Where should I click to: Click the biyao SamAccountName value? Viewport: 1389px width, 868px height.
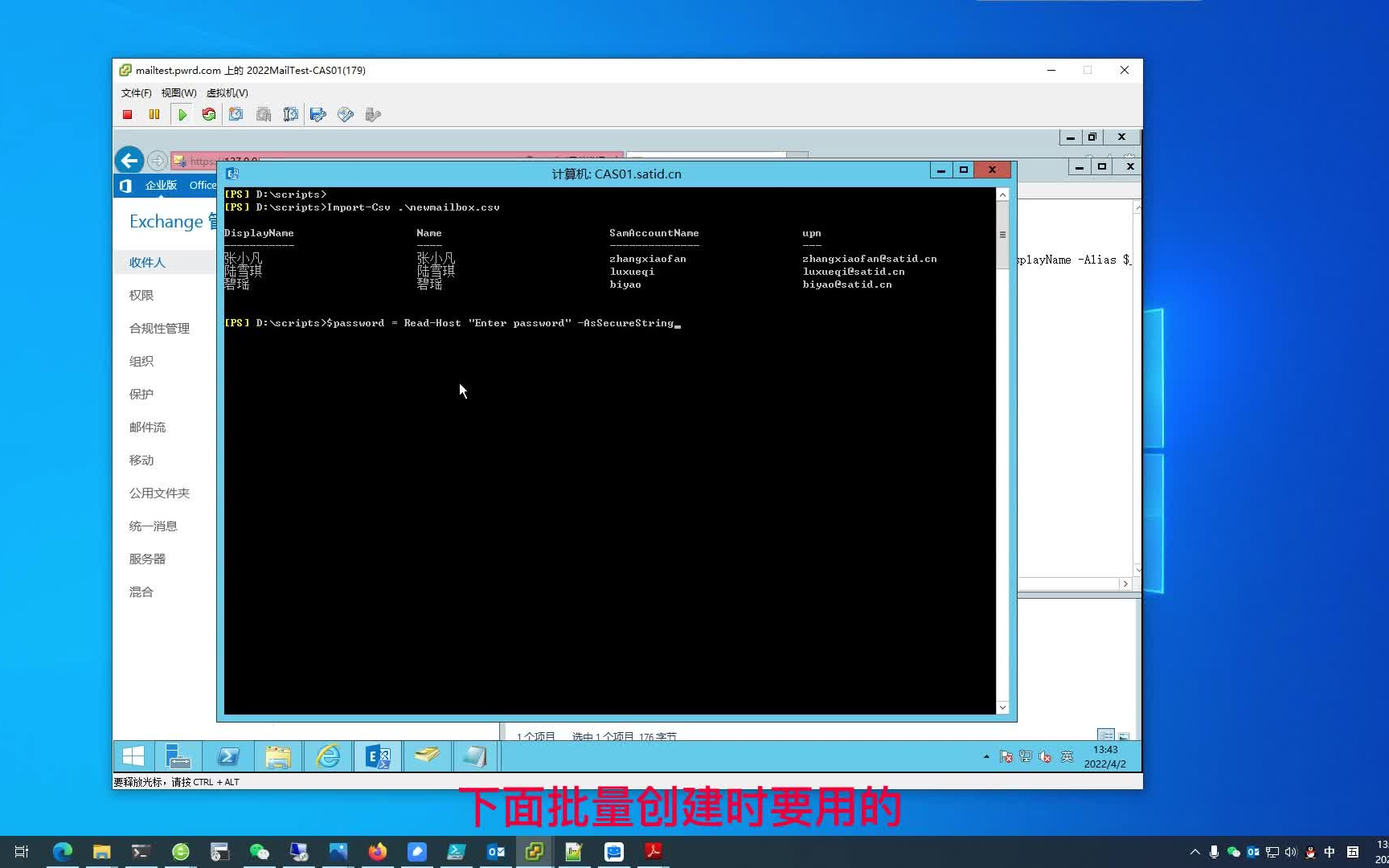(625, 285)
